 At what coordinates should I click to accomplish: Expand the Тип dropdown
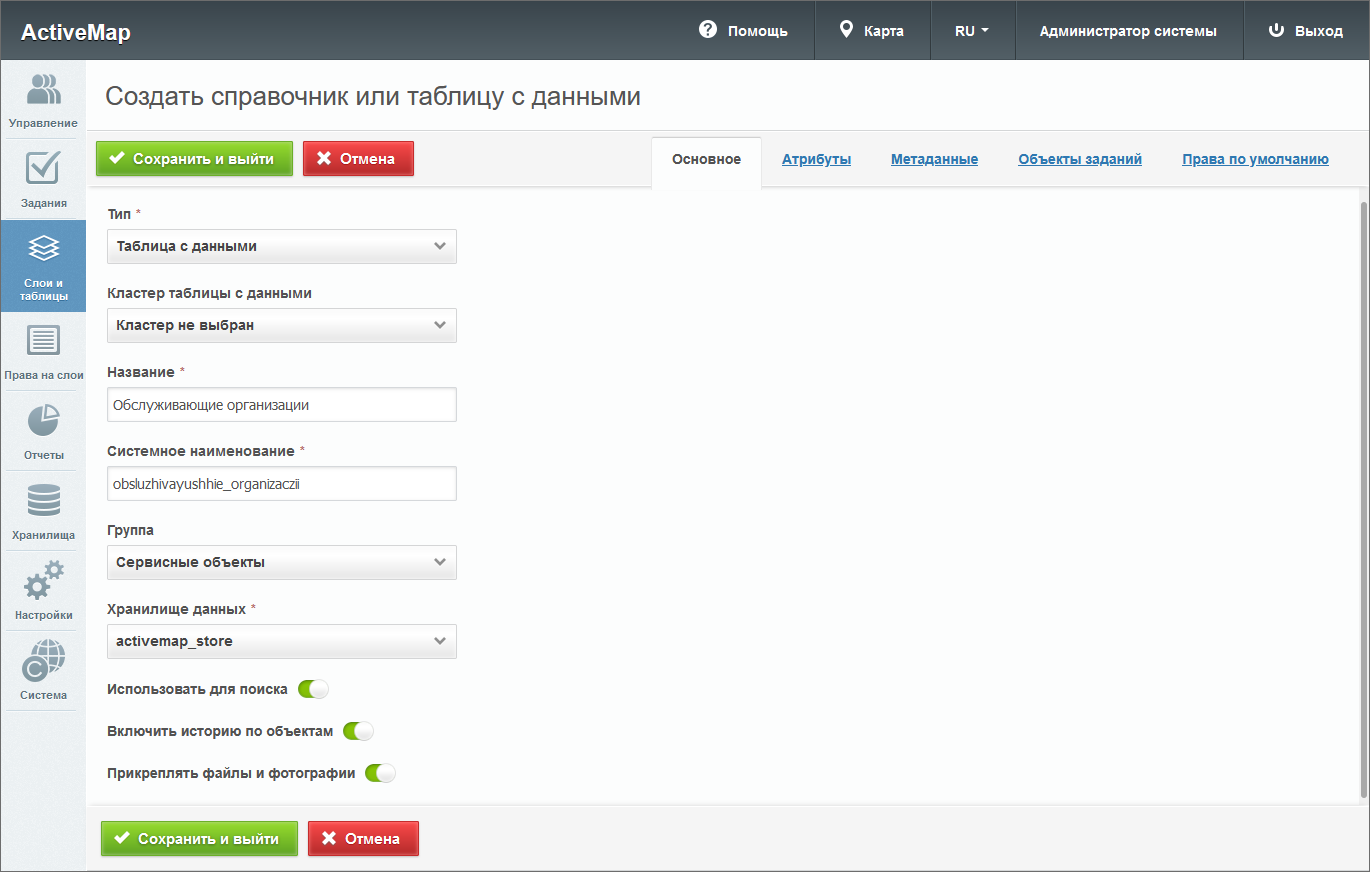click(281, 246)
